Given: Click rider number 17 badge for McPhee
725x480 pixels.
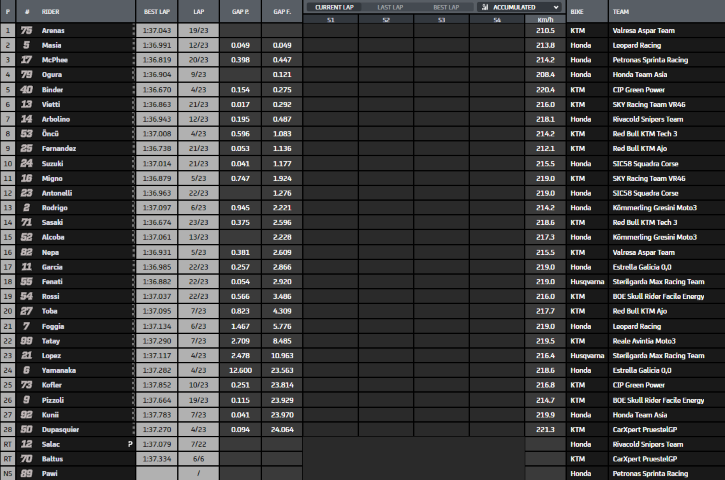Looking at the screenshot, I should (x=26, y=60).
